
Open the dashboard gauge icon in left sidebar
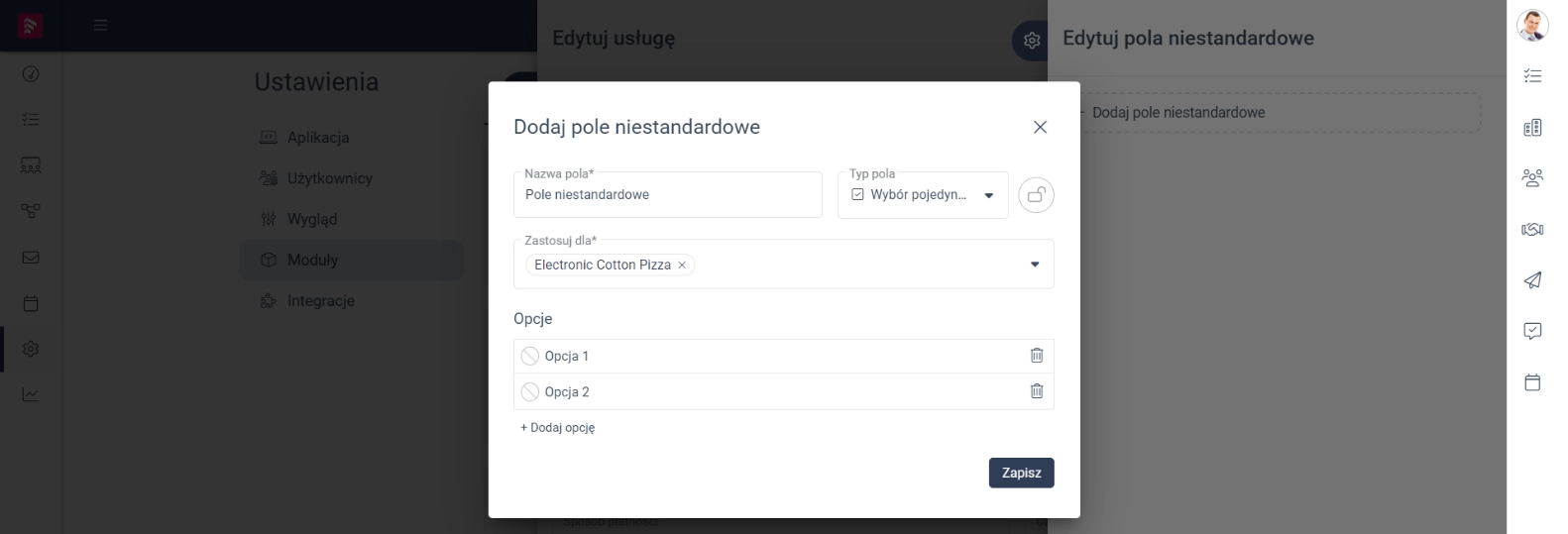(31, 73)
